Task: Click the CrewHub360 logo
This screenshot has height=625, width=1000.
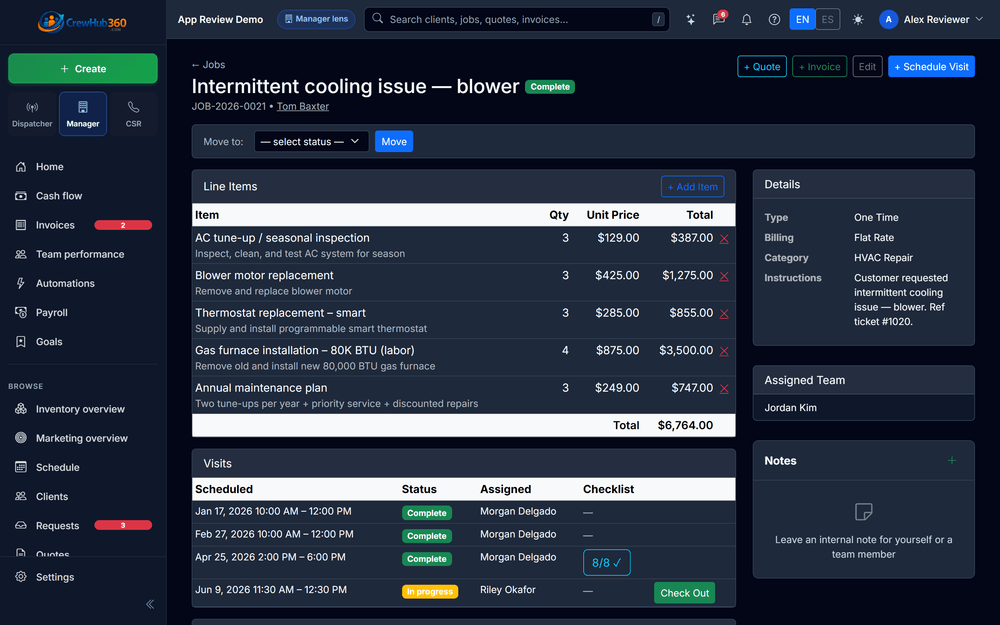Action: [82, 22]
